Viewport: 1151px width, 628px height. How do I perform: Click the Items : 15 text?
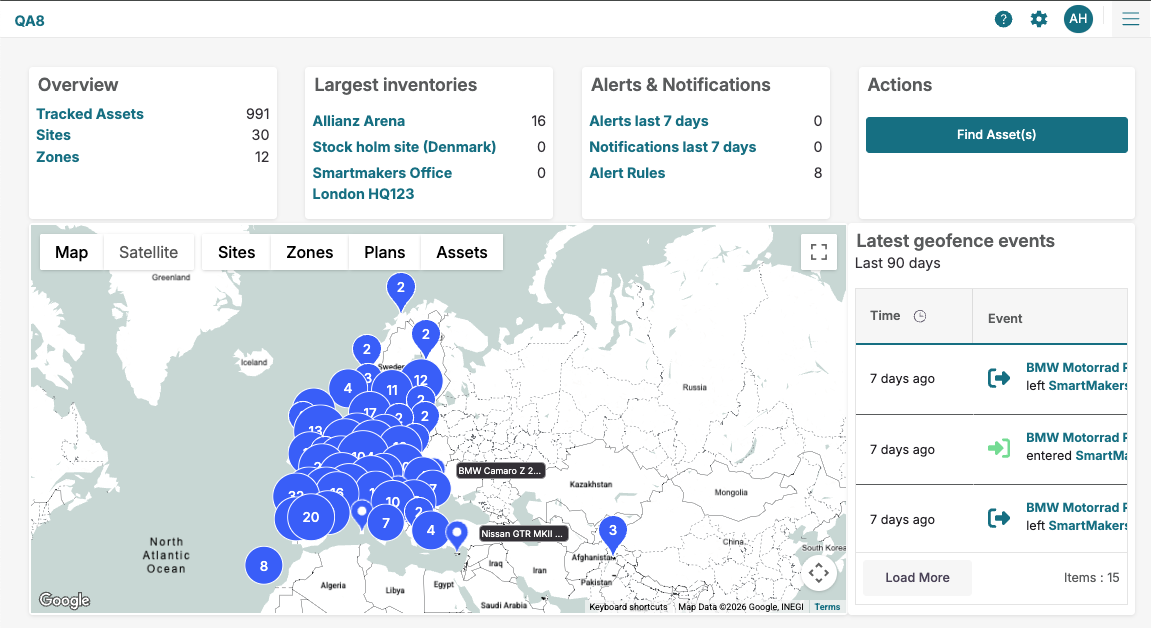(x=1091, y=577)
